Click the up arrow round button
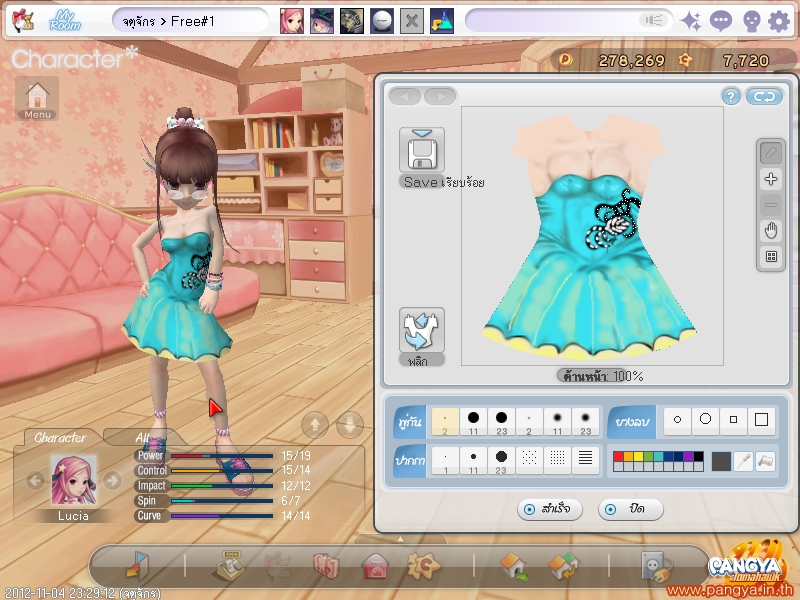The image size is (800, 600). (315, 424)
